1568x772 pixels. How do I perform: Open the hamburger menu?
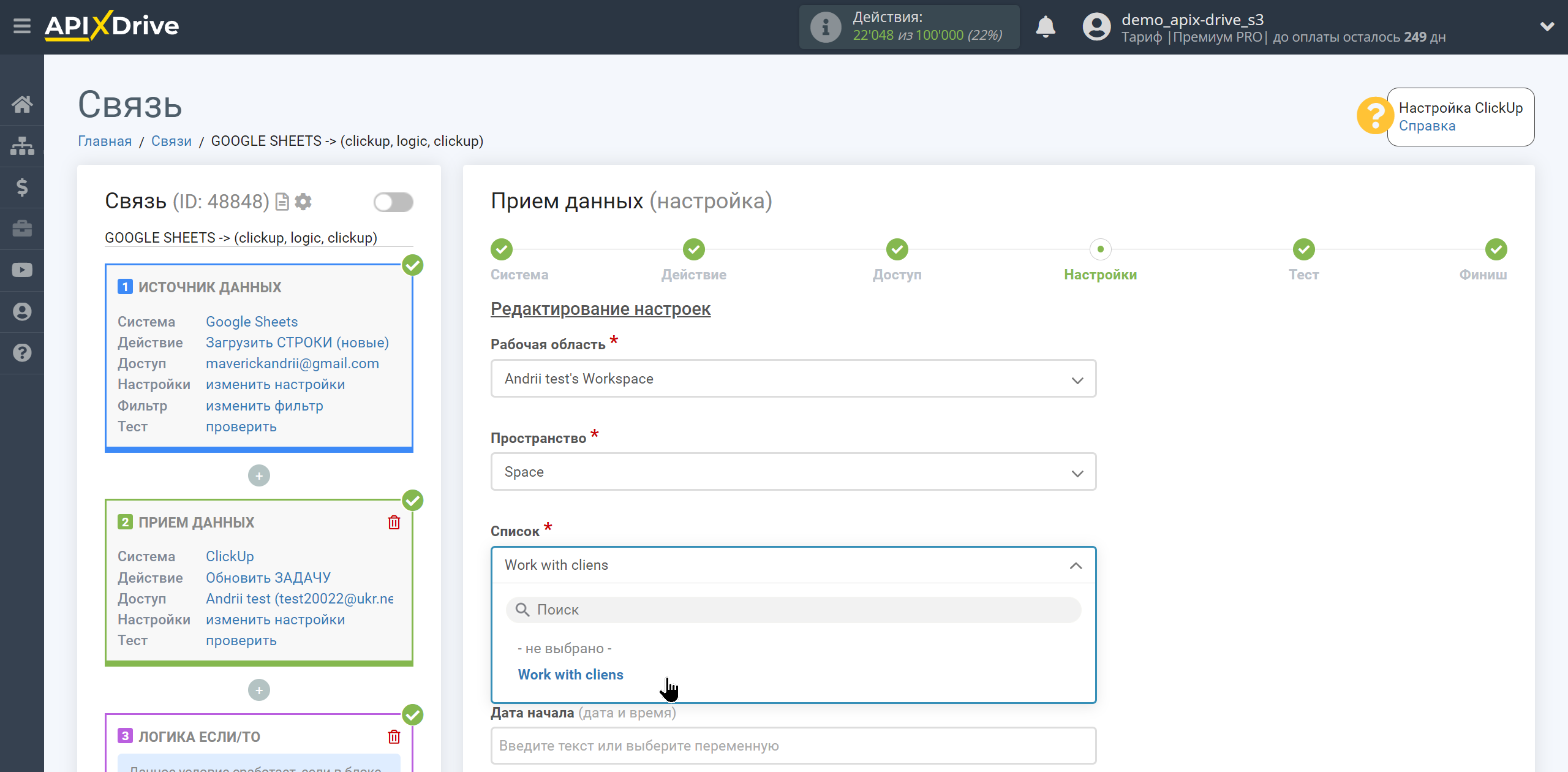click(22, 26)
